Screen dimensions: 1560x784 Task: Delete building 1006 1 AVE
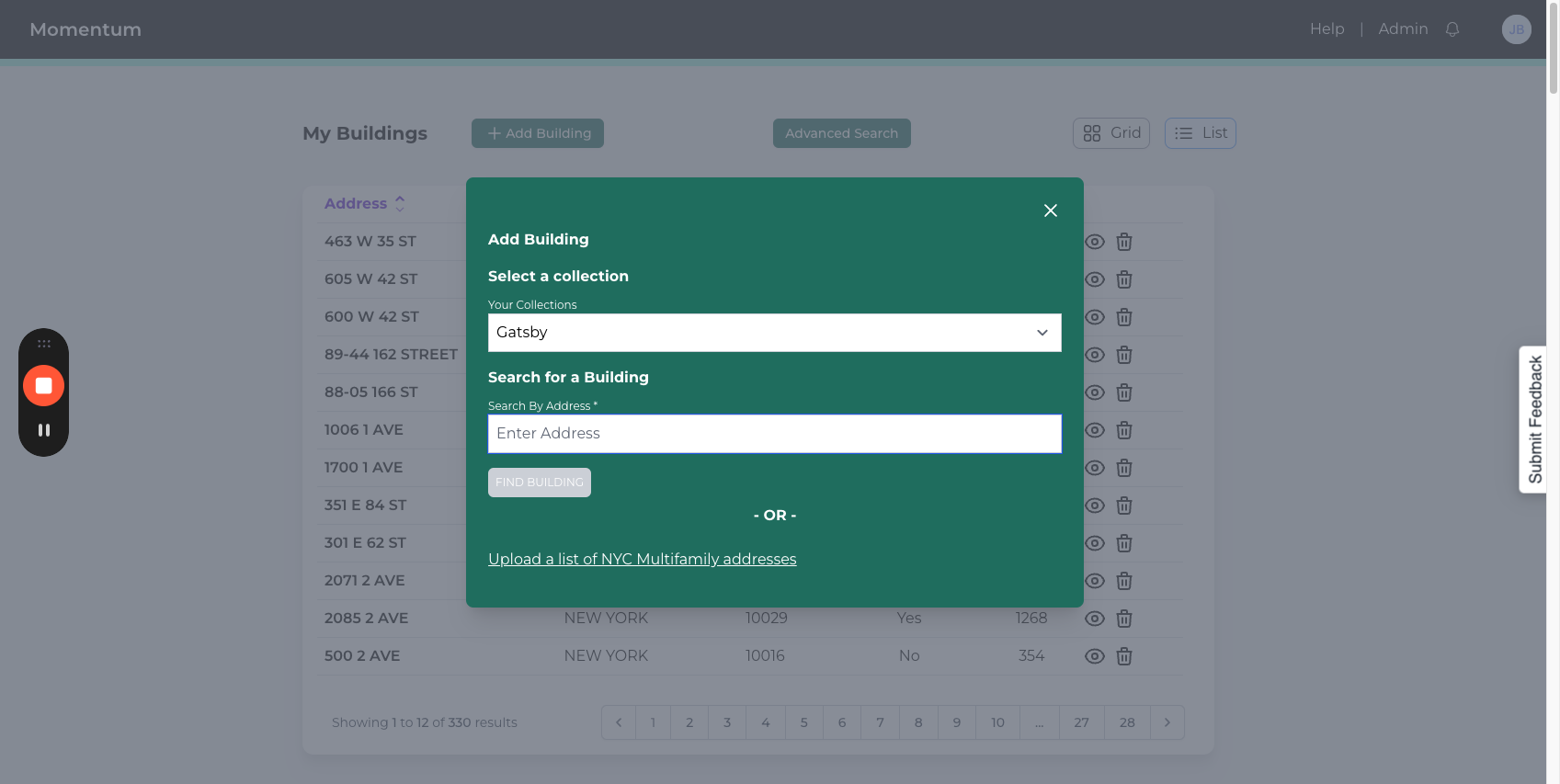click(1124, 430)
